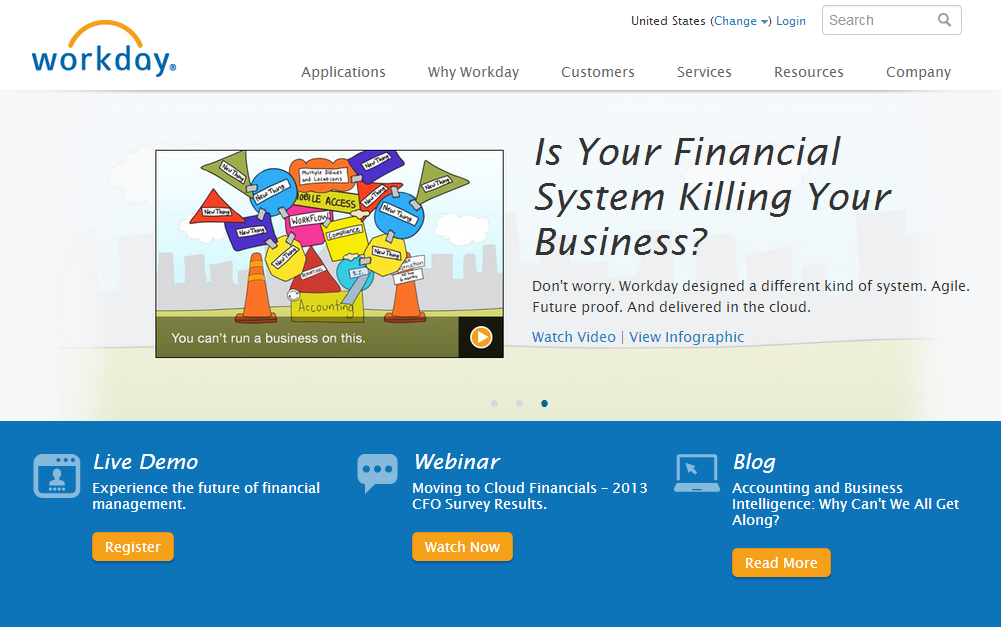Open the Customers menu
The image size is (1001, 639).
coord(597,72)
